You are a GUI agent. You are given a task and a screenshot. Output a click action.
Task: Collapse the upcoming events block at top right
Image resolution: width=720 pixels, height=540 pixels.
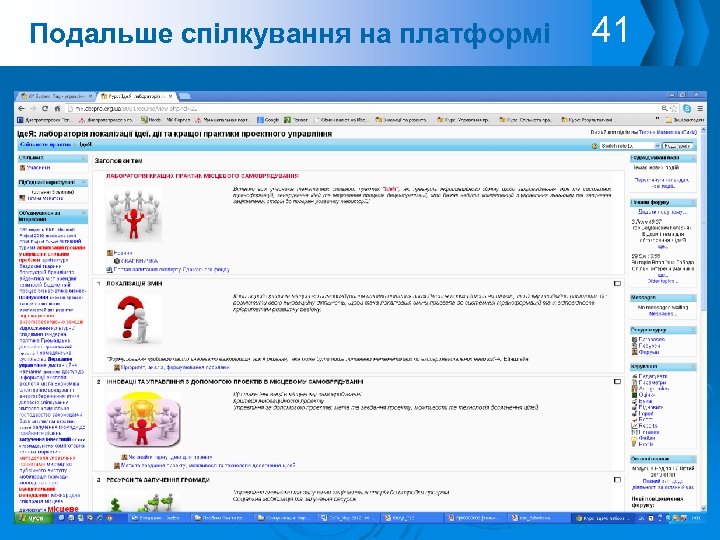[x=692, y=158]
